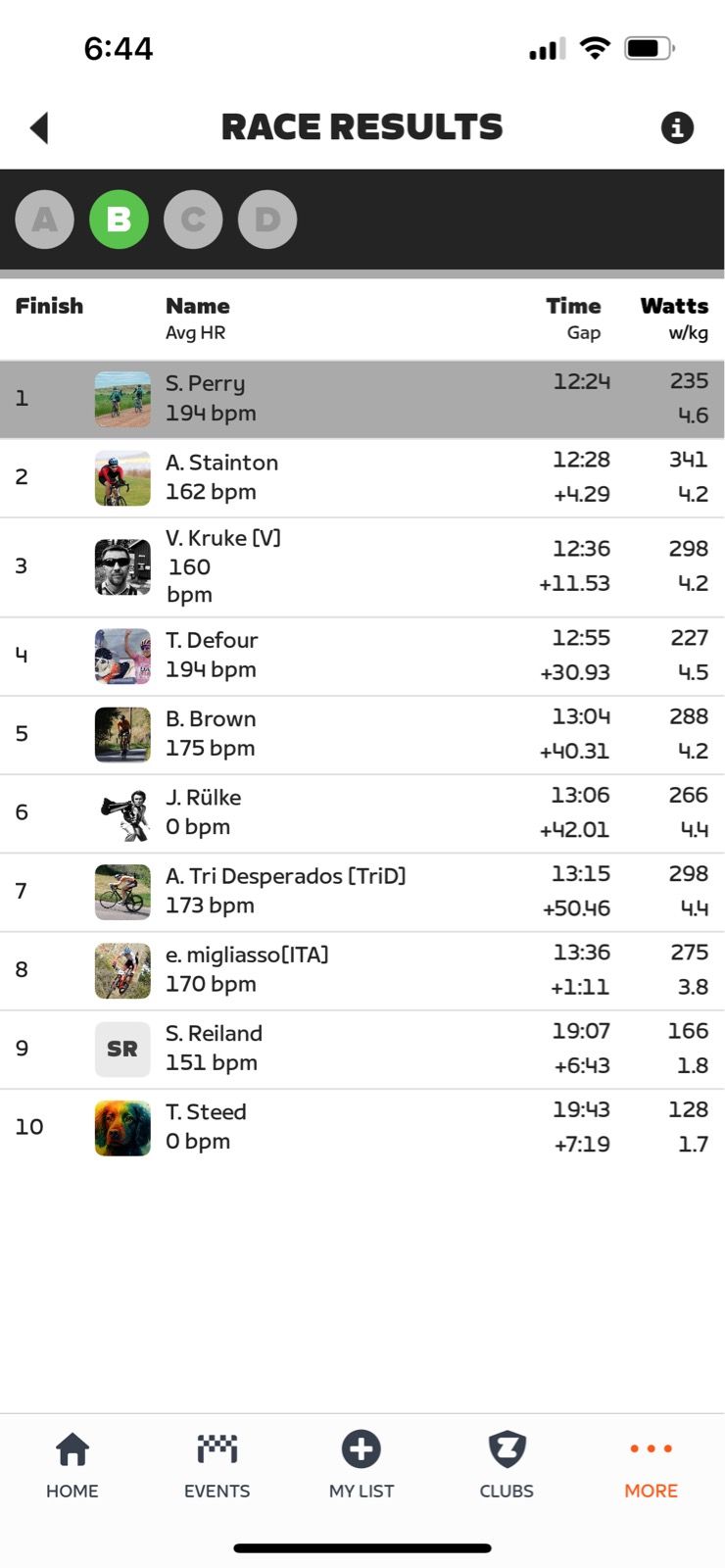Tap T. Steed's dog profile picture
This screenshot has height=1568, width=725.
click(122, 1127)
